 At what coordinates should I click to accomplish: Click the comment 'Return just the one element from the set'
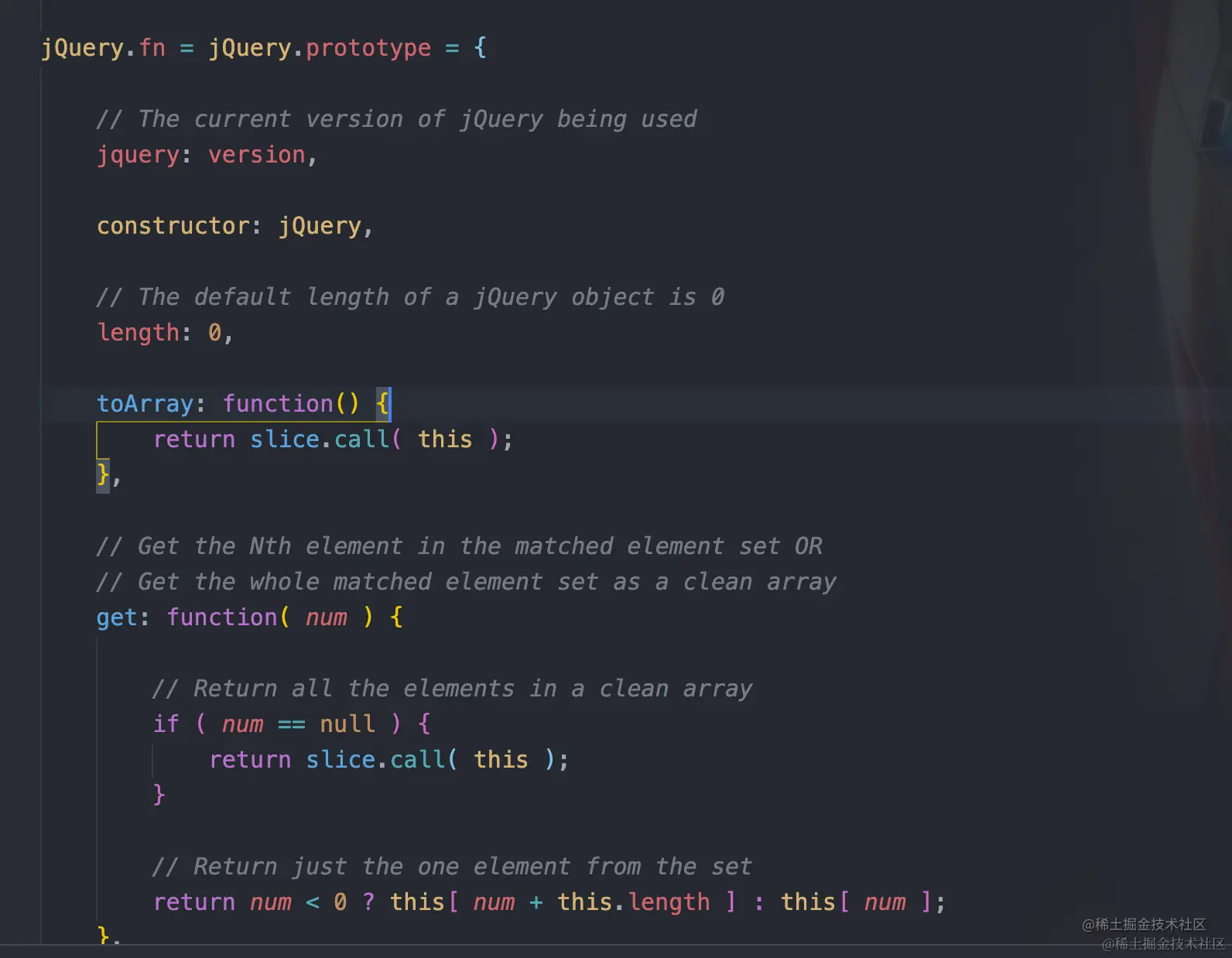pyautogui.click(x=452, y=867)
